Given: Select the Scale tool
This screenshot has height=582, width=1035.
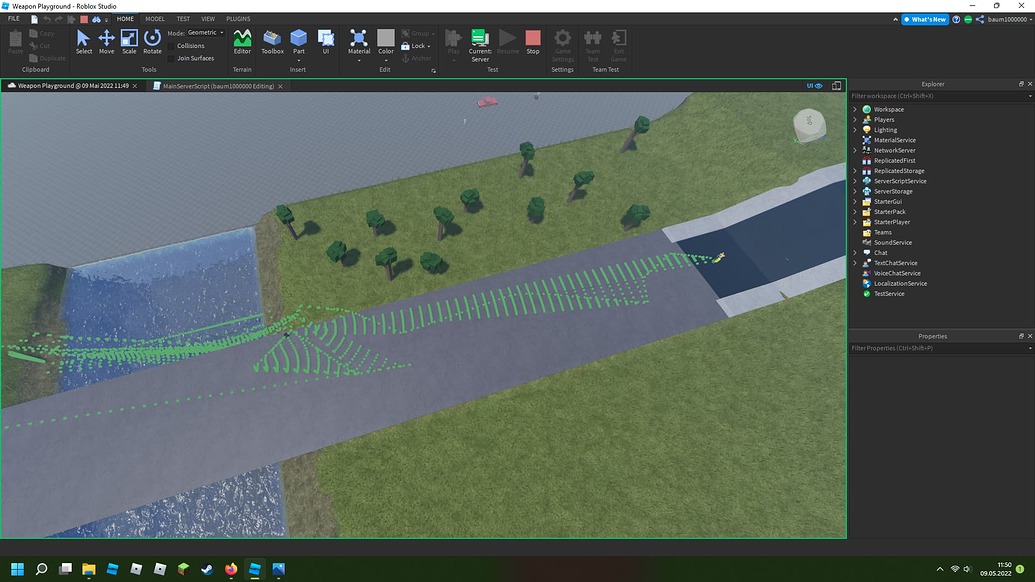Looking at the screenshot, I should point(128,40).
